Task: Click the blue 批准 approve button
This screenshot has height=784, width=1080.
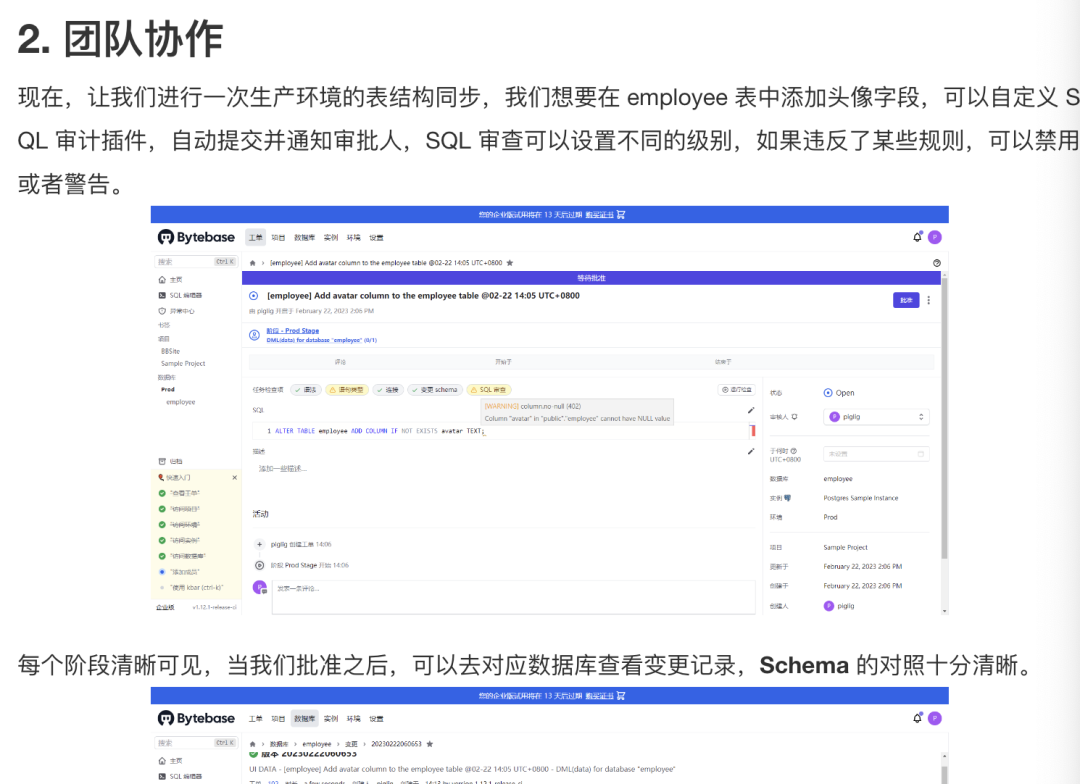Action: click(906, 300)
